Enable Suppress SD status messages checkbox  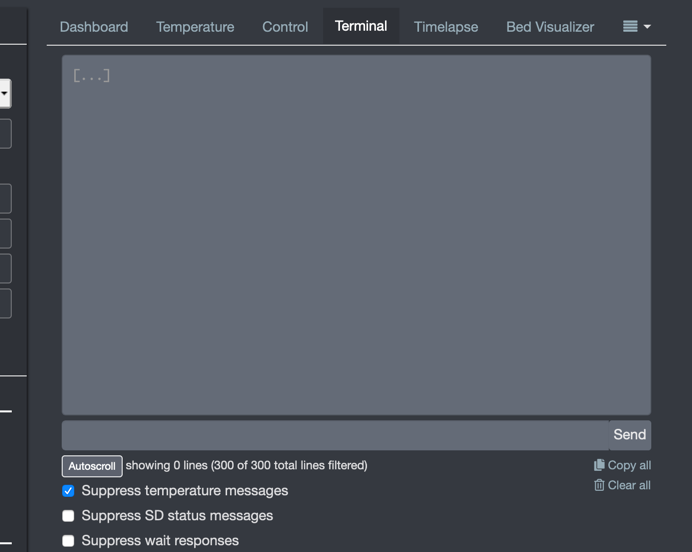(68, 516)
